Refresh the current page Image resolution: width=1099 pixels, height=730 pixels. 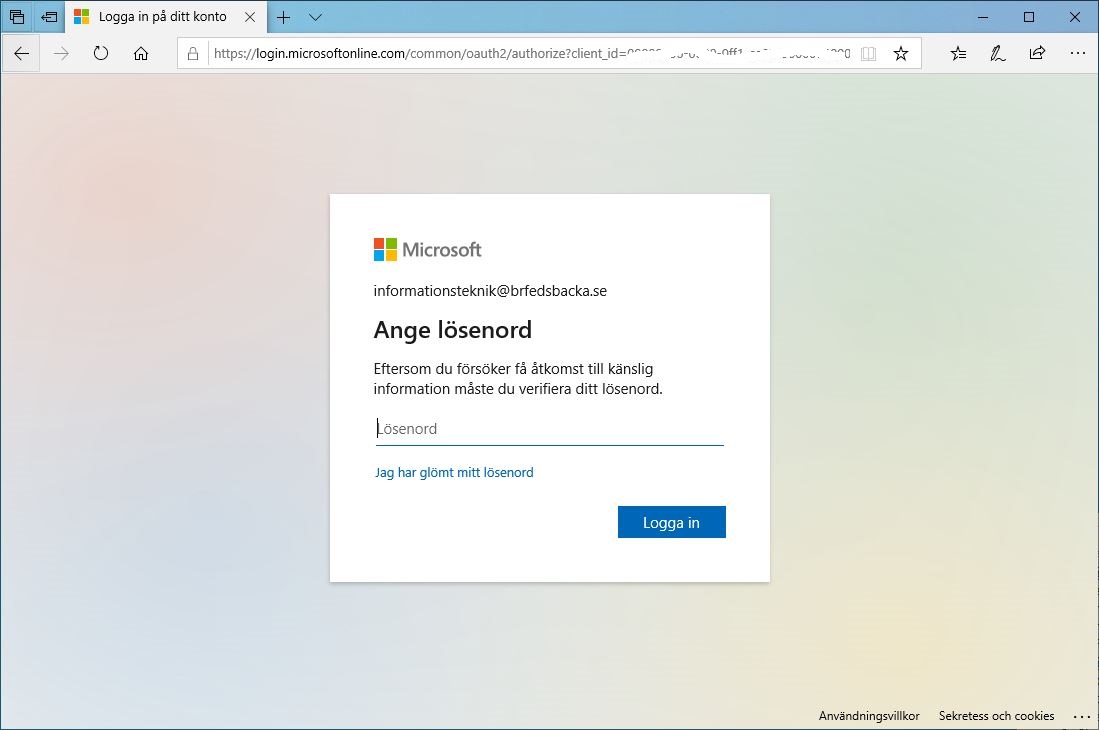tap(101, 53)
